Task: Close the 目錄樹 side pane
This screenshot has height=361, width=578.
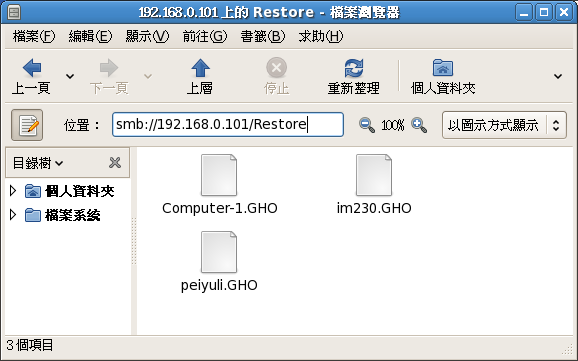Action: click(x=115, y=163)
